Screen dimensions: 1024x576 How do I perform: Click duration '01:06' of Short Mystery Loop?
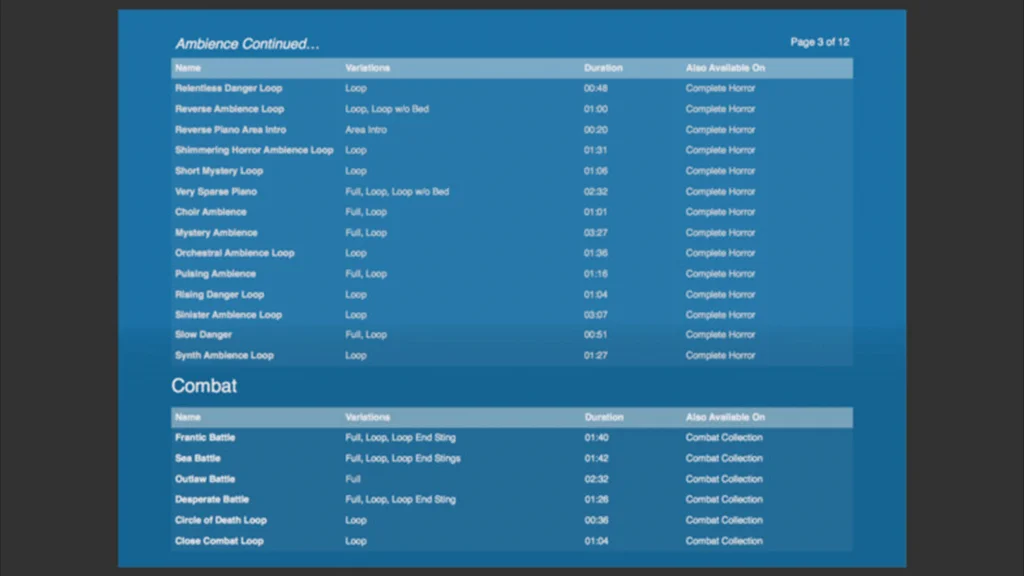596,171
